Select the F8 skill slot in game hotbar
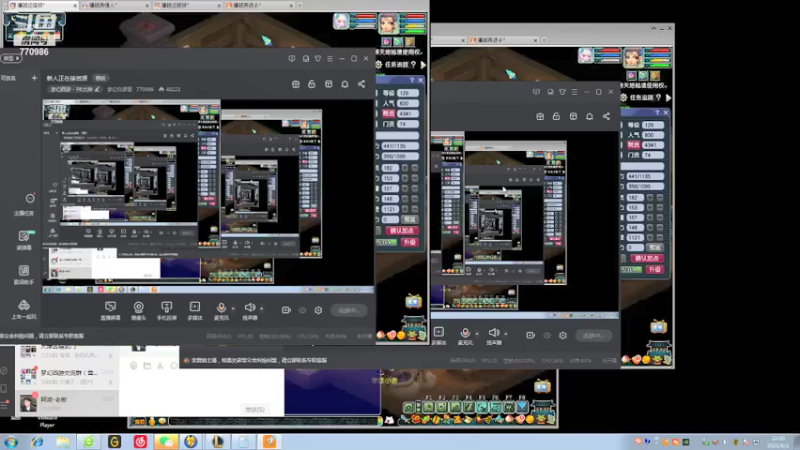800x450 pixels. tap(522, 407)
